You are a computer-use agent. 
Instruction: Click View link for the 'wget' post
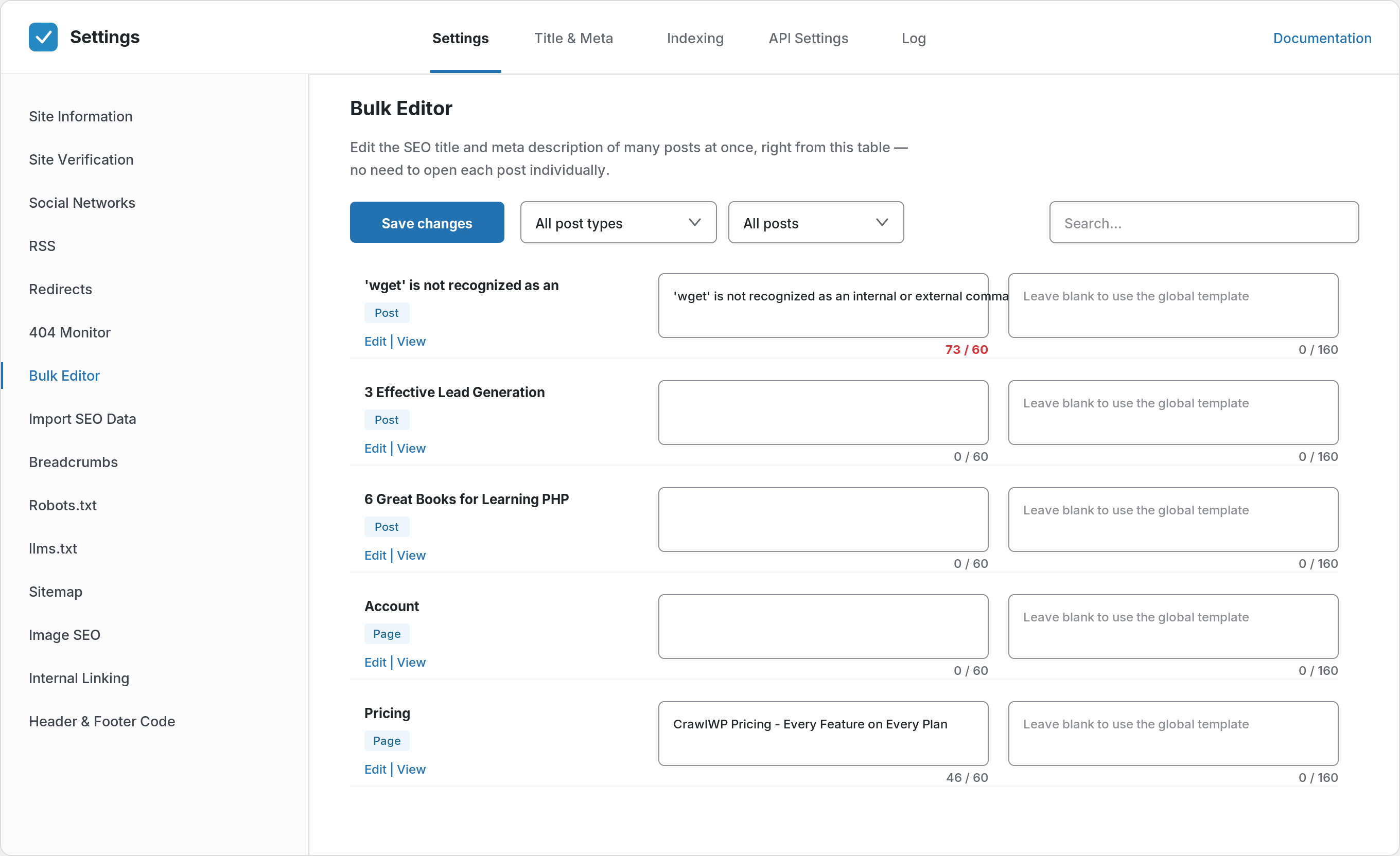click(x=411, y=342)
